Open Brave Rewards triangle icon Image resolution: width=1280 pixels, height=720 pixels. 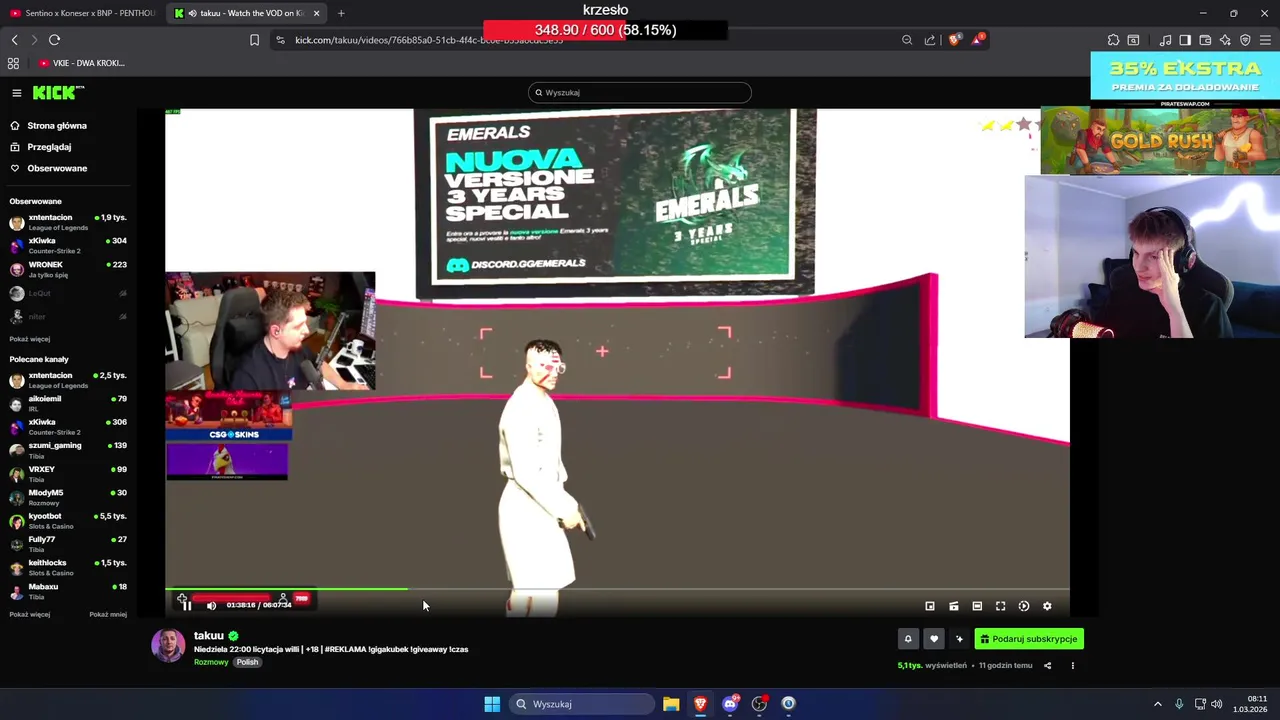[977, 40]
